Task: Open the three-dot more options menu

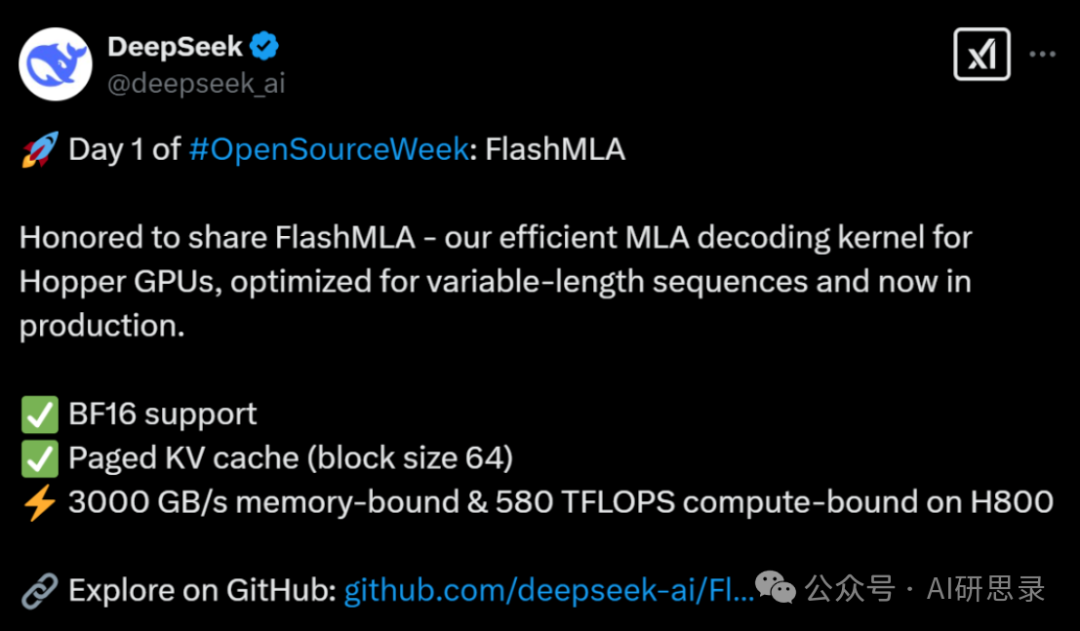Action: coord(1042,54)
